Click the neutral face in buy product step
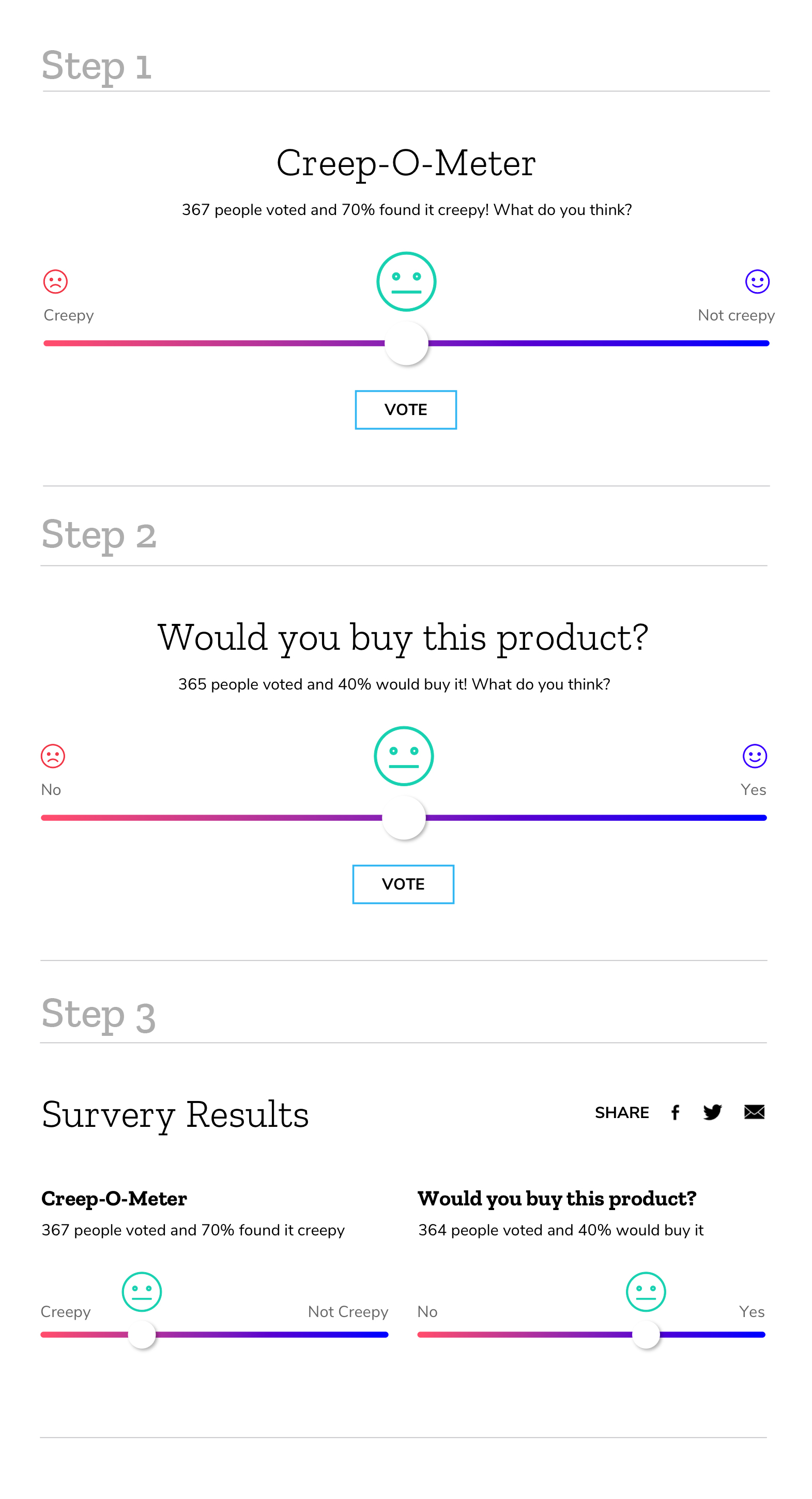The image size is (812, 1499). tap(403, 756)
